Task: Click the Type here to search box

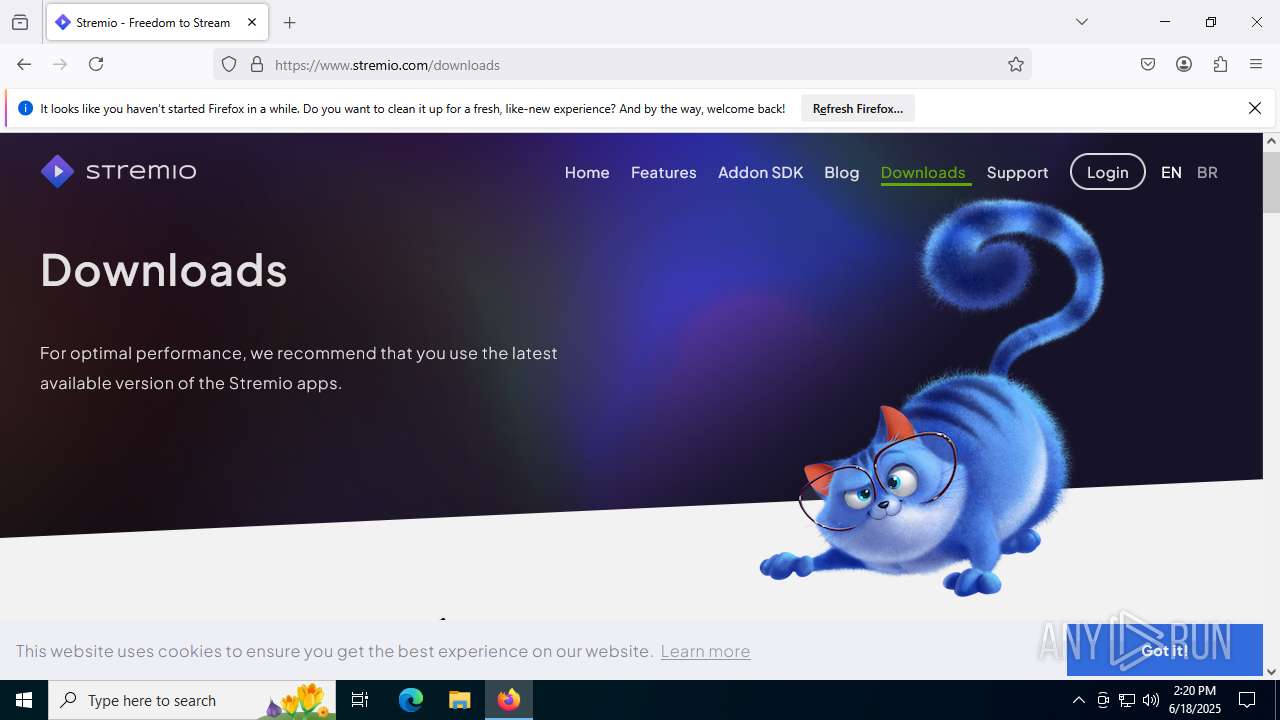Action: click(x=192, y=700)
